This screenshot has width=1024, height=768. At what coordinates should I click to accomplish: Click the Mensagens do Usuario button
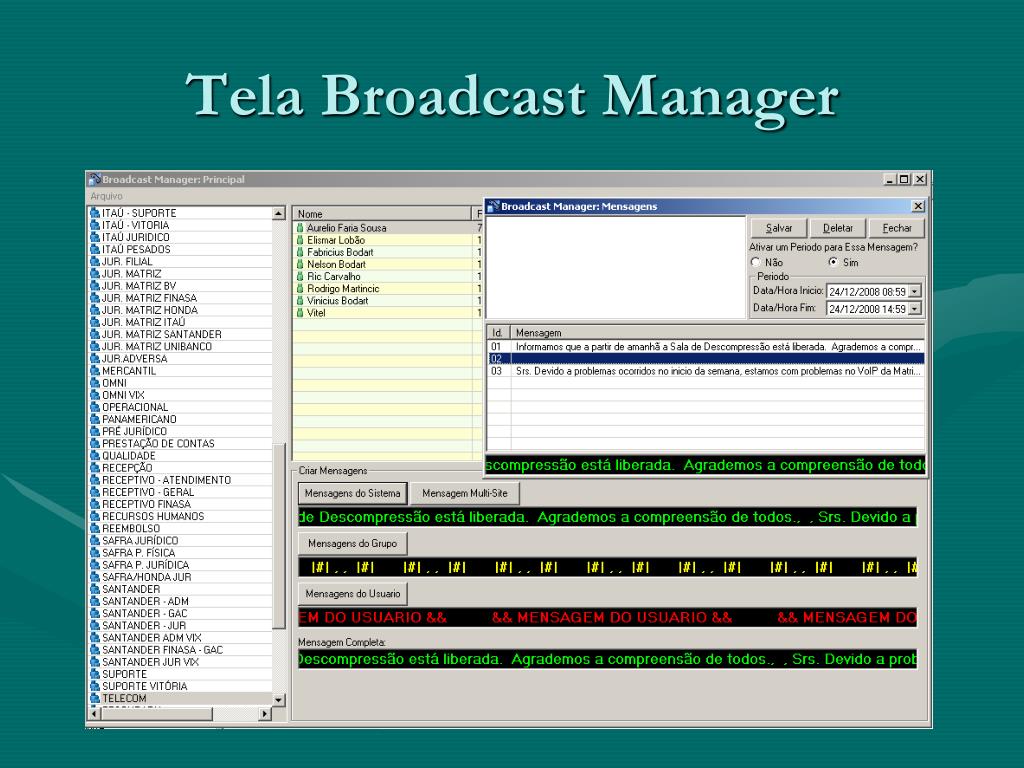click(353, 594)
